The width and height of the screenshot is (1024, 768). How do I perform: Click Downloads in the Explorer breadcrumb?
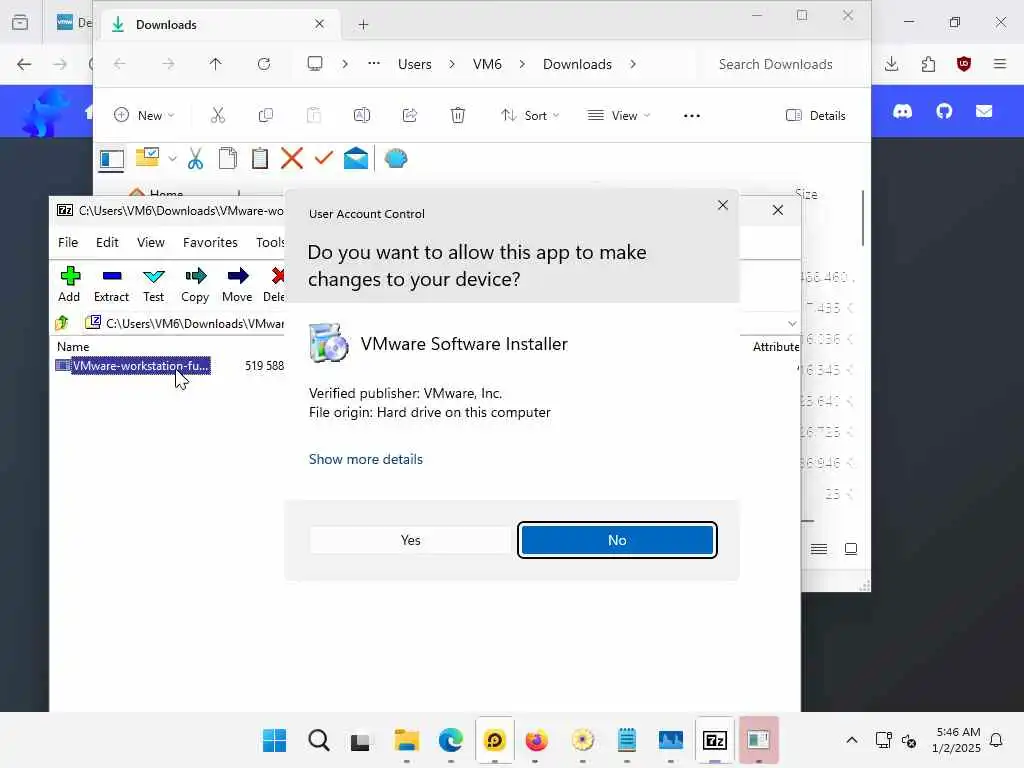click(577, 64)
